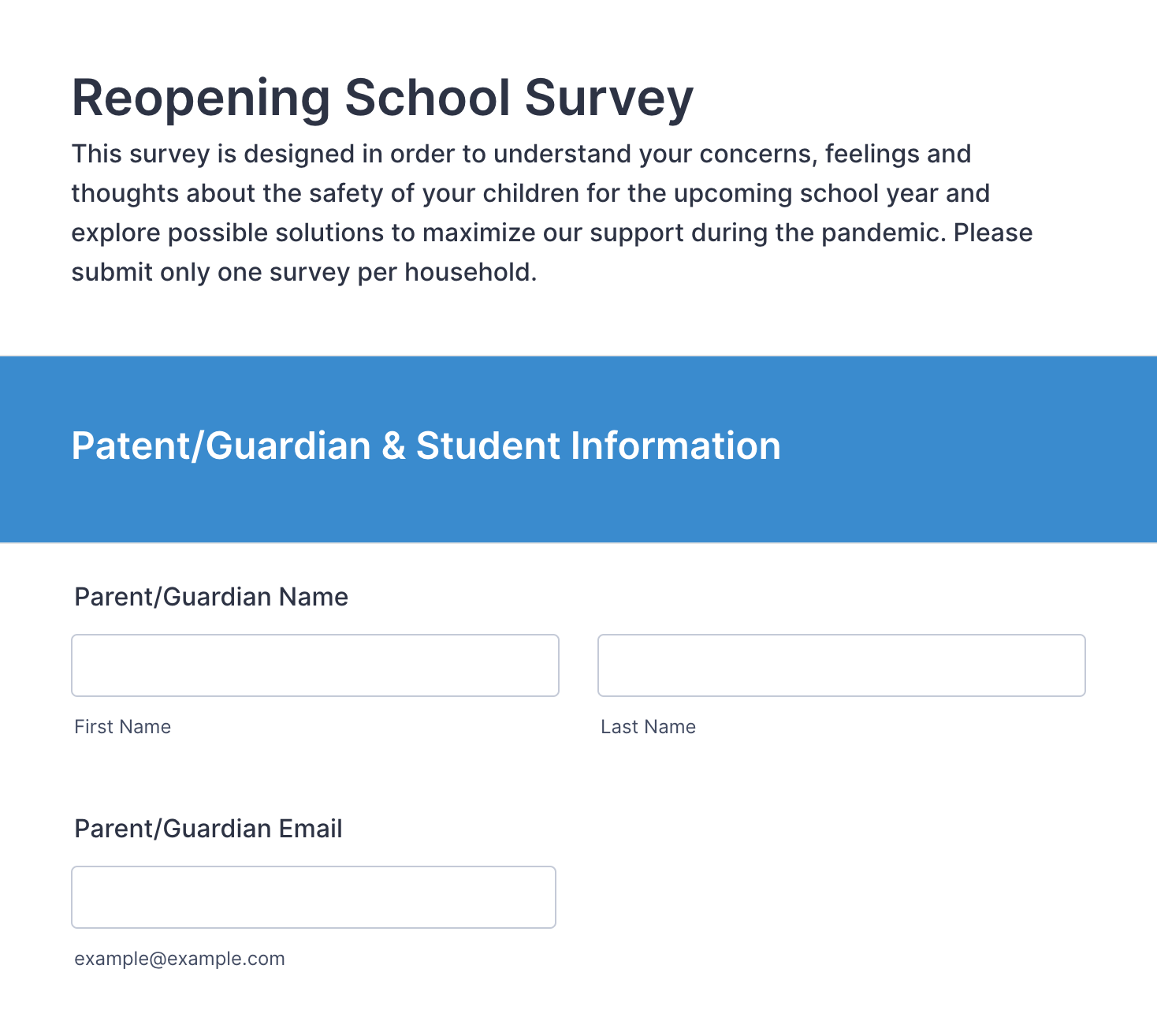The width and height of the screenshot is (1157, 1036).
Task: Click the survey description paragraph
Action: pyautogui.click(x=552, y=213)
